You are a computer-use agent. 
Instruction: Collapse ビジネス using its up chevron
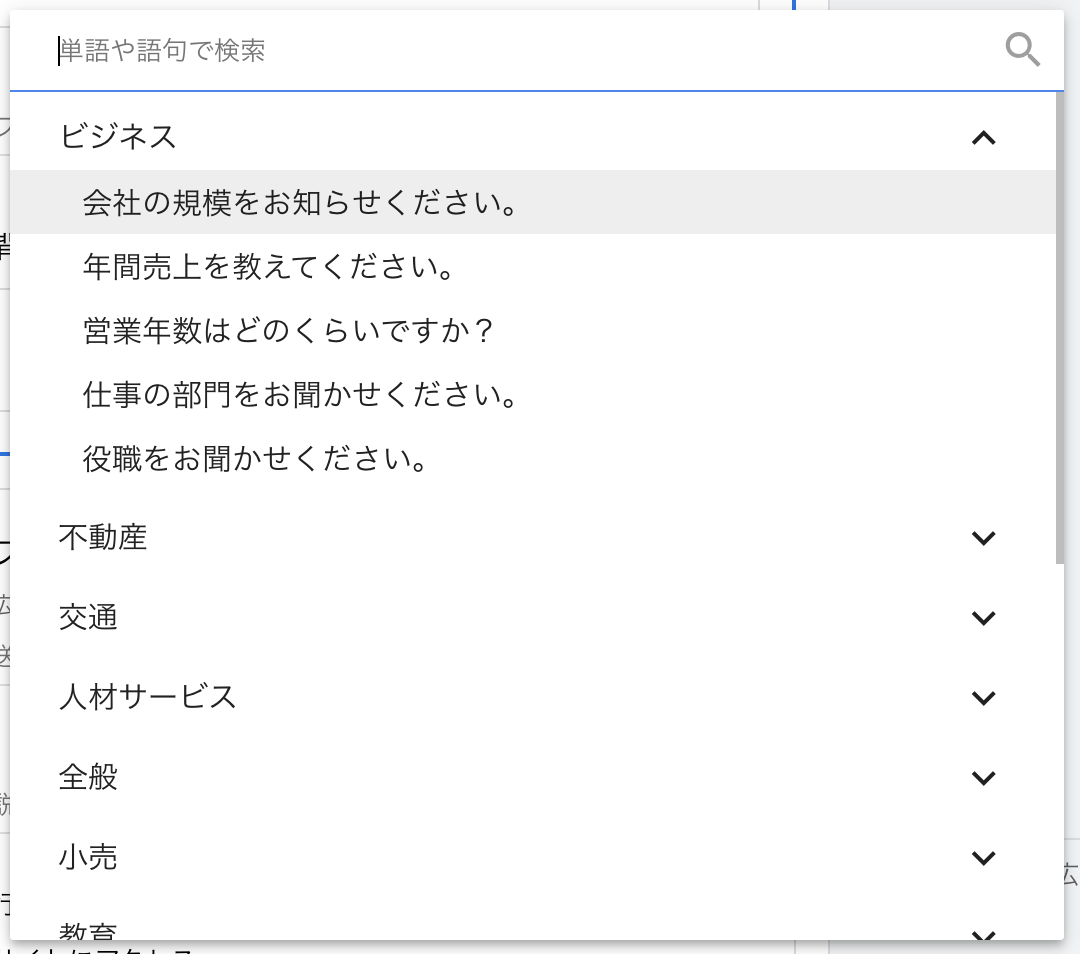pyautogui.click(x=984, y=138)
